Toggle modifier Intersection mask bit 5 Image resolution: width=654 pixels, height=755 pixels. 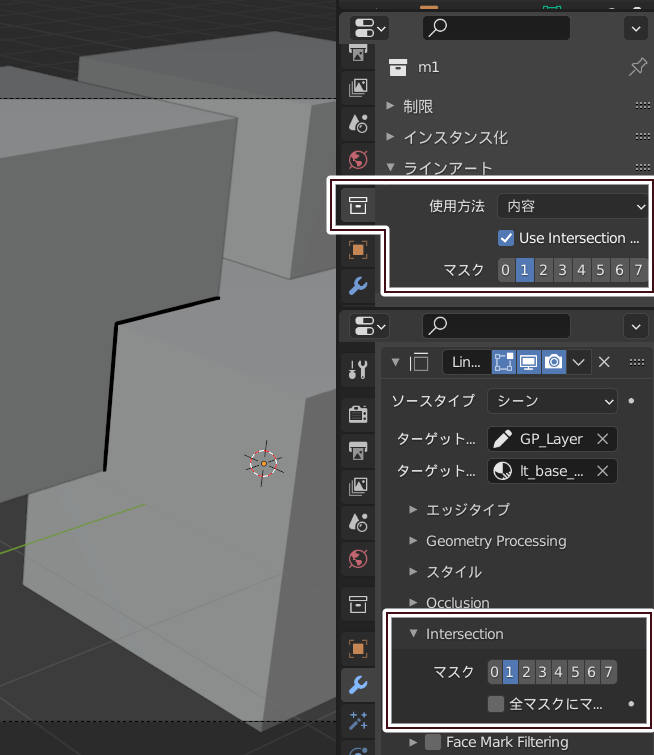coord(576,672)
